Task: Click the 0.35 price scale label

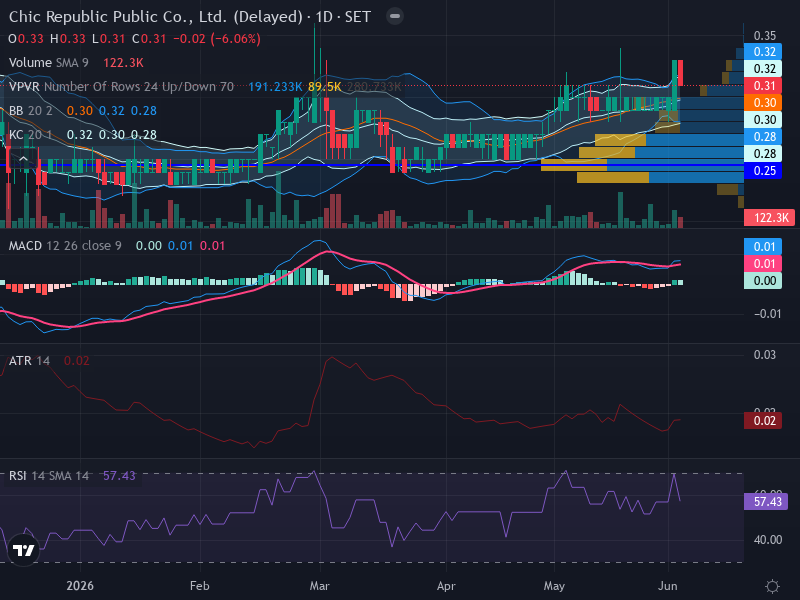Action: pyautogui.click(x=765, y=36)
